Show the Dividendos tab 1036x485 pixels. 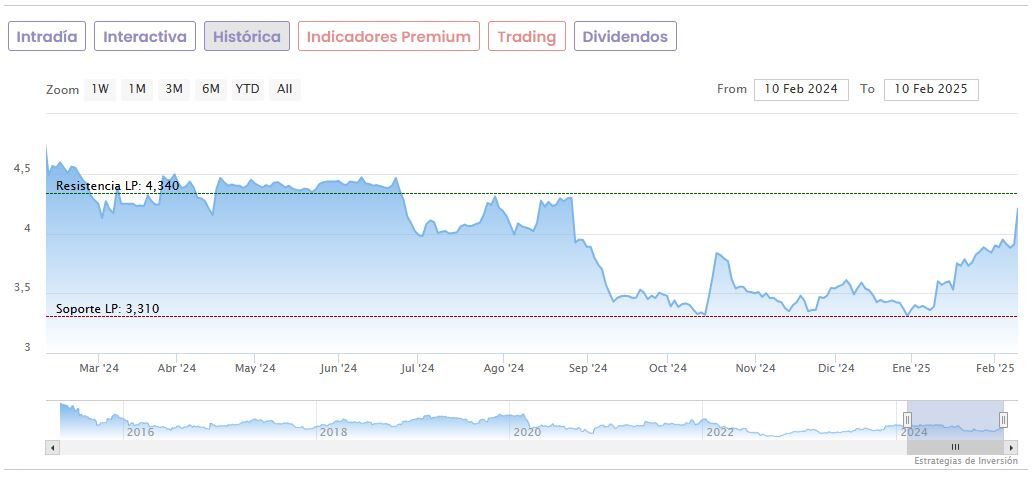pyautogui.click(x=625, y=37)
